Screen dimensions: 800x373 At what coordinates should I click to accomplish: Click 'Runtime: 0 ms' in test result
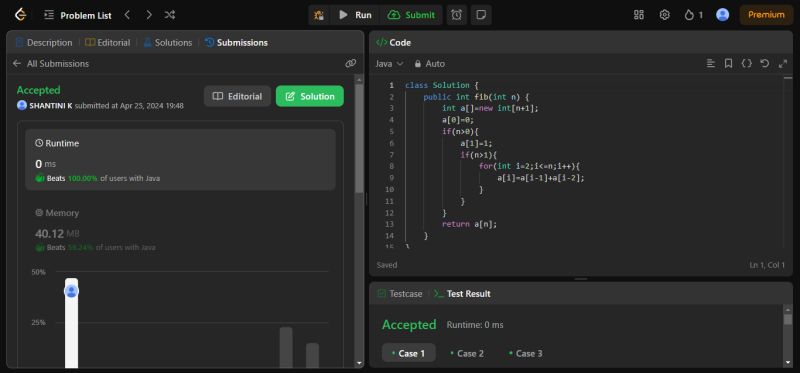(x=475, y=325)
